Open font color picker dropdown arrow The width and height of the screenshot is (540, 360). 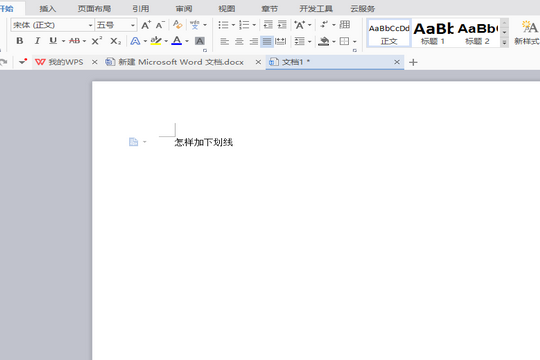point(187,41)
